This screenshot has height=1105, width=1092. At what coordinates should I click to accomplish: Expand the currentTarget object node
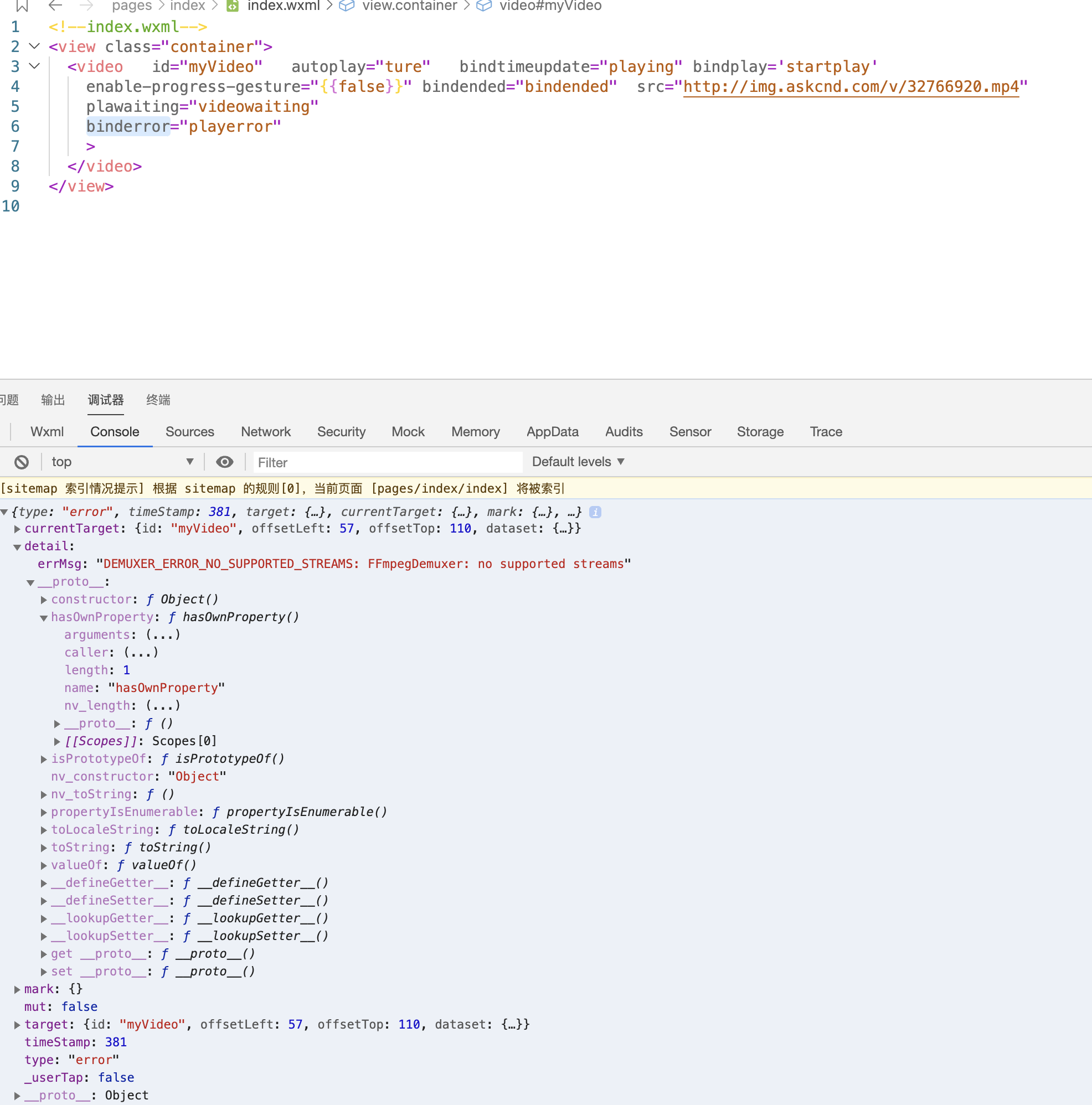17,529
